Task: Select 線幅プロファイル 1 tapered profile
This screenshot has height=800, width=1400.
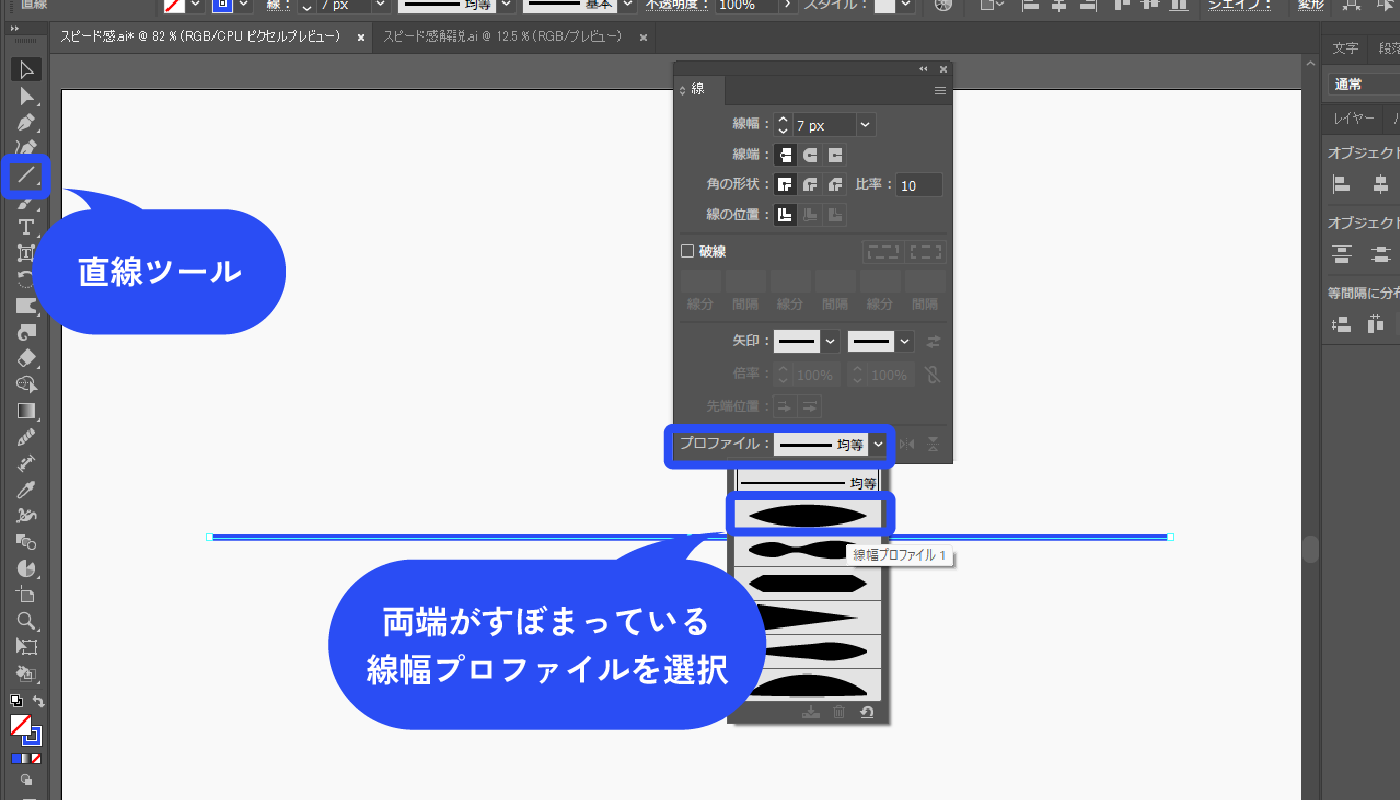Action: tap(808, 515)
